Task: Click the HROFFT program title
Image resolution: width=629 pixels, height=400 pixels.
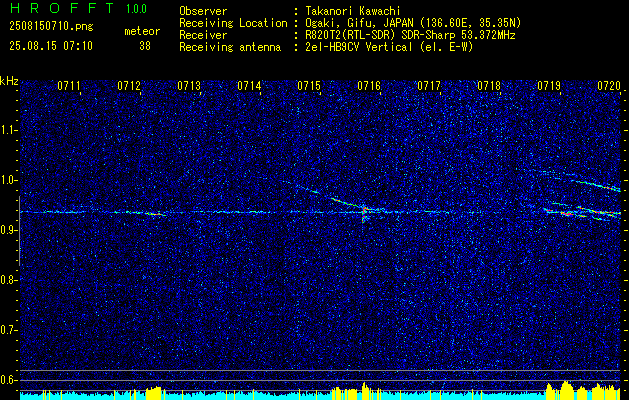Action: [63, 8]
